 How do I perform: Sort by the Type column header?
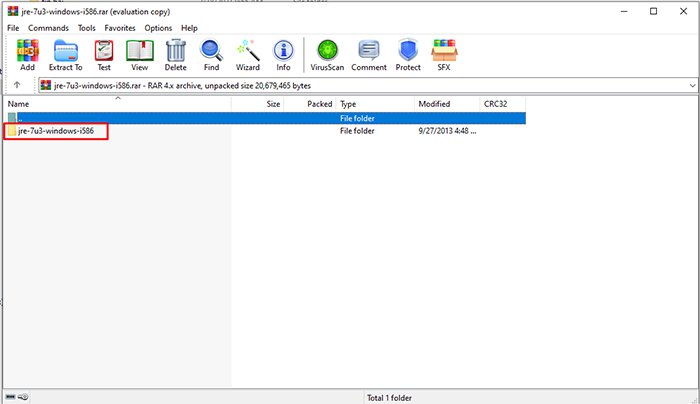375,104
